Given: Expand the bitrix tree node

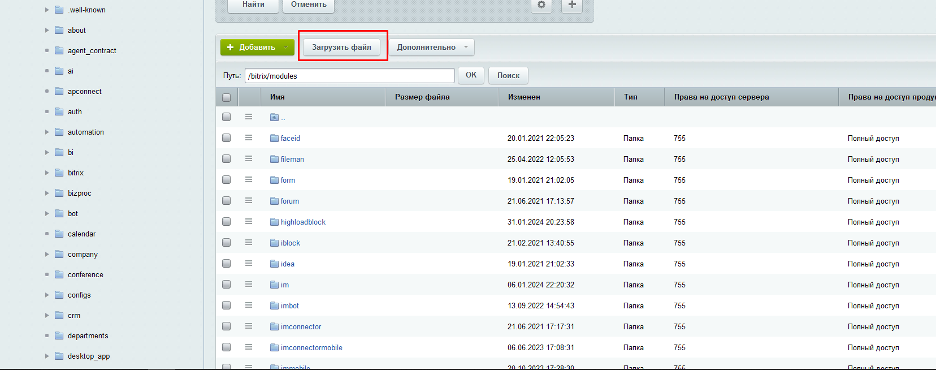Looking at the screenshot, I should (47, 172).
